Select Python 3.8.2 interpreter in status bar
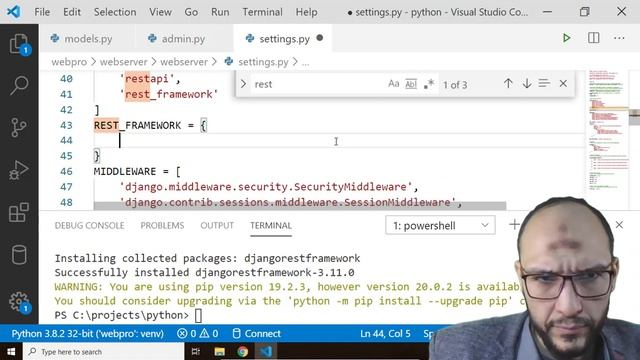640x360 pixels. point(87,334)
